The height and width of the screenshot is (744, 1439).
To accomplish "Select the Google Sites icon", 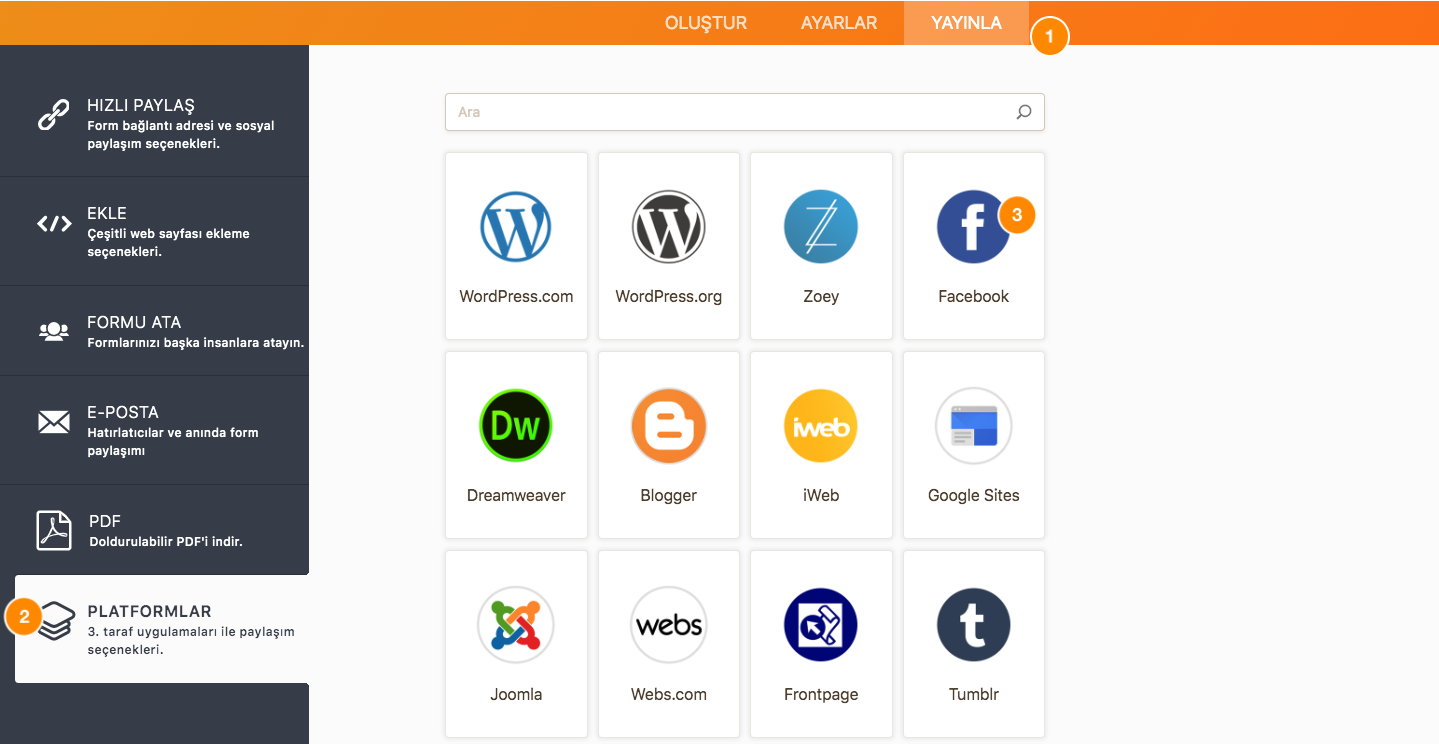I will pos(974,426).
